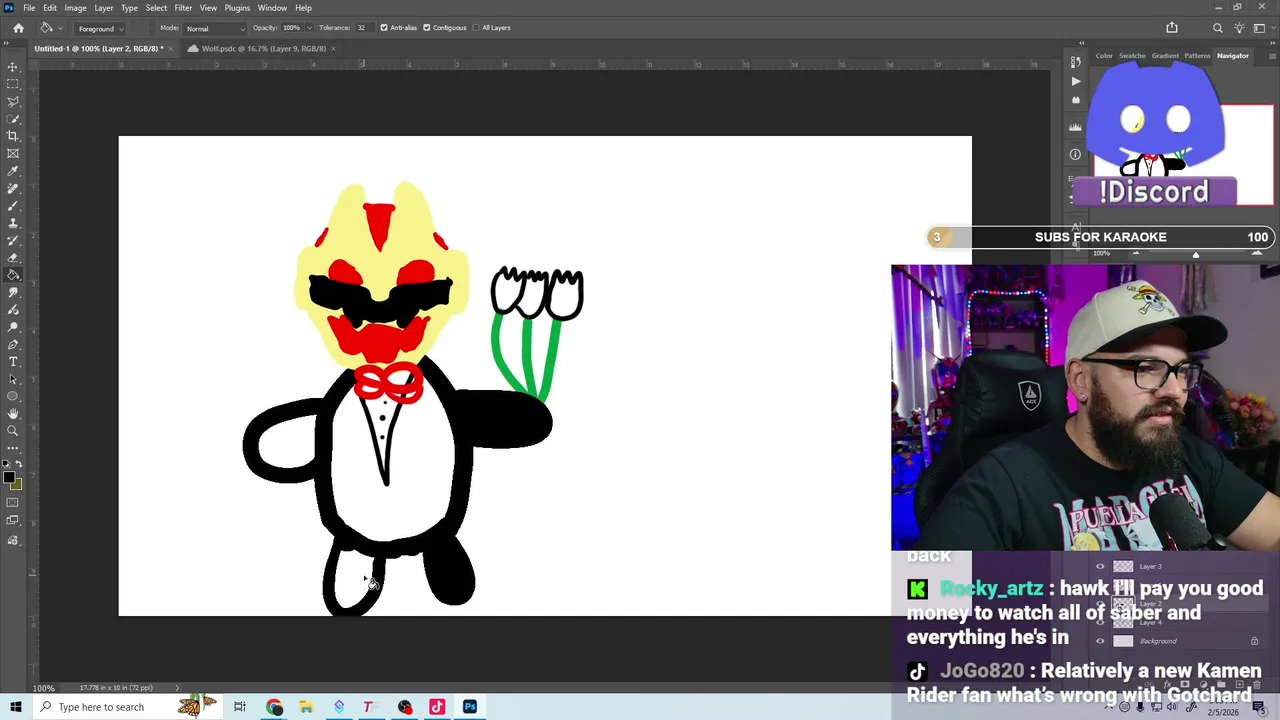This screenshot has height=720, width=1280.
Task: Expand the status bar info arrow
Action: (x=177, y=688)
